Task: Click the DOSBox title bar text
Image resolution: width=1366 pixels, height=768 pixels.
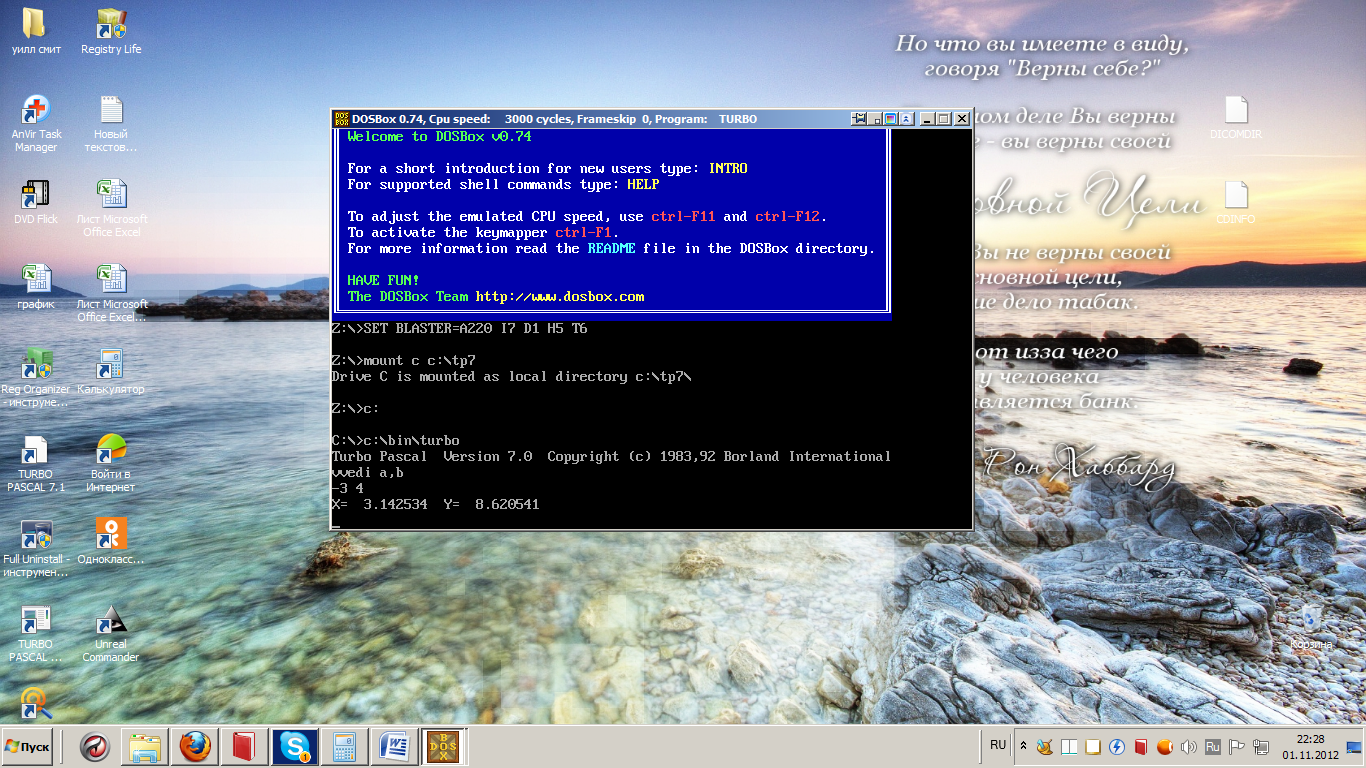Action: pos(554,119)
